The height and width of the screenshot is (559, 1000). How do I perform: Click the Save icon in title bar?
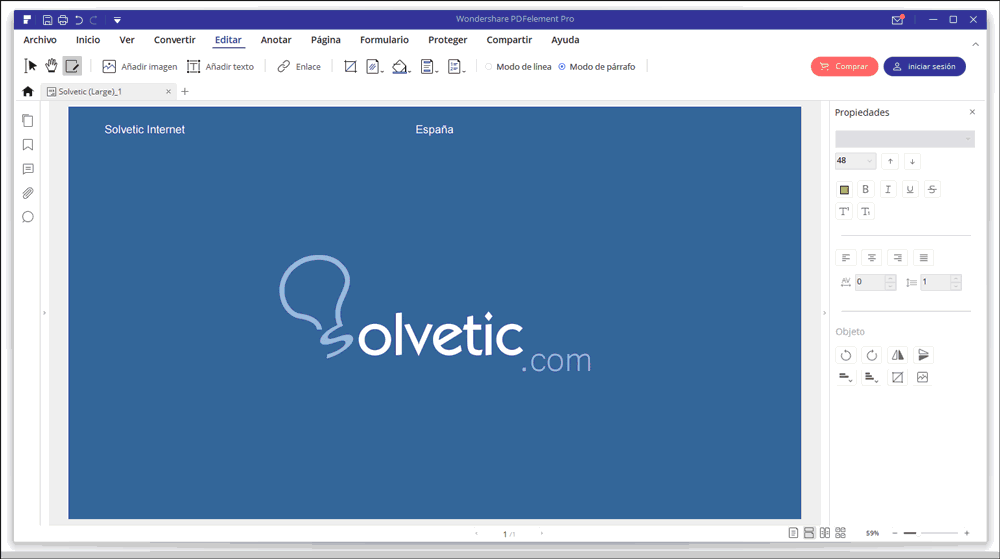click(x=47, y=20)
